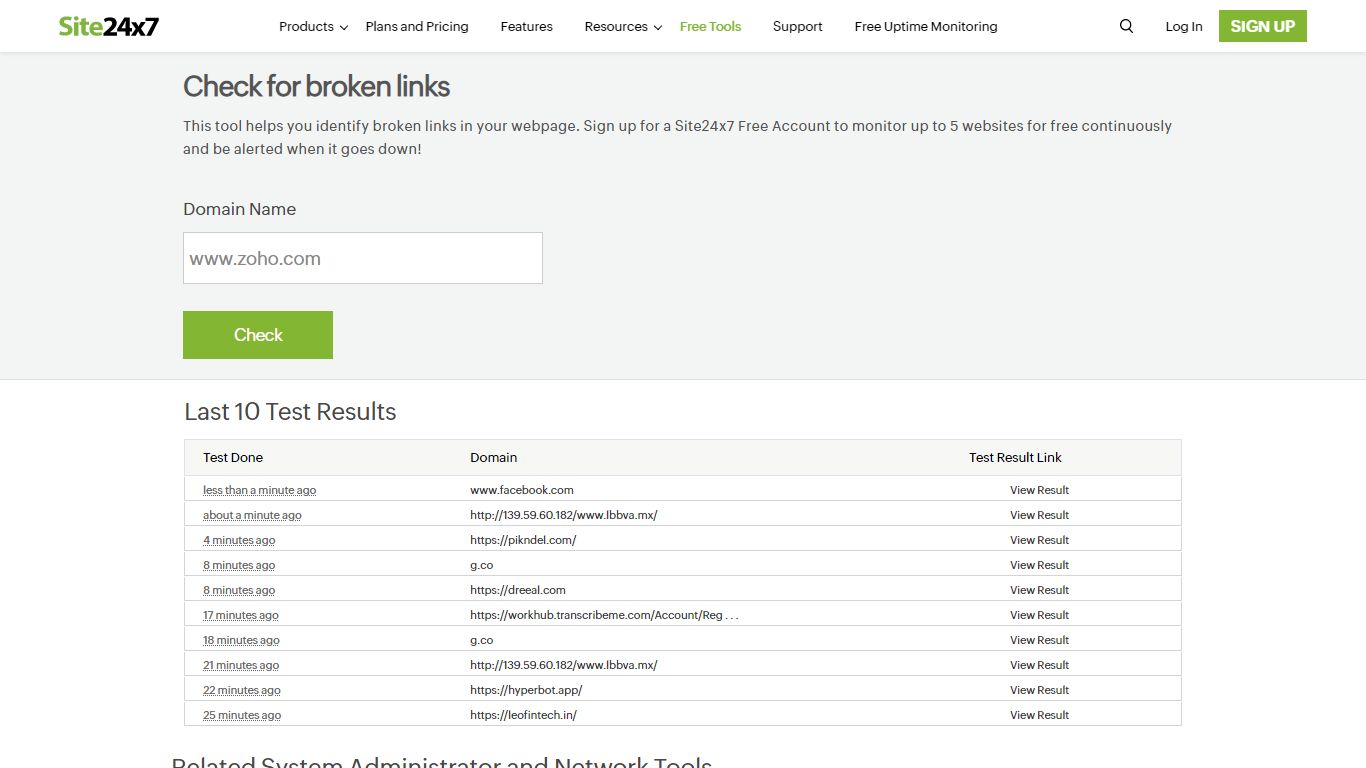Select the '25 minutes ago' timestamp
Viewport: 1366px width, 768px height.
pos(242,715)
